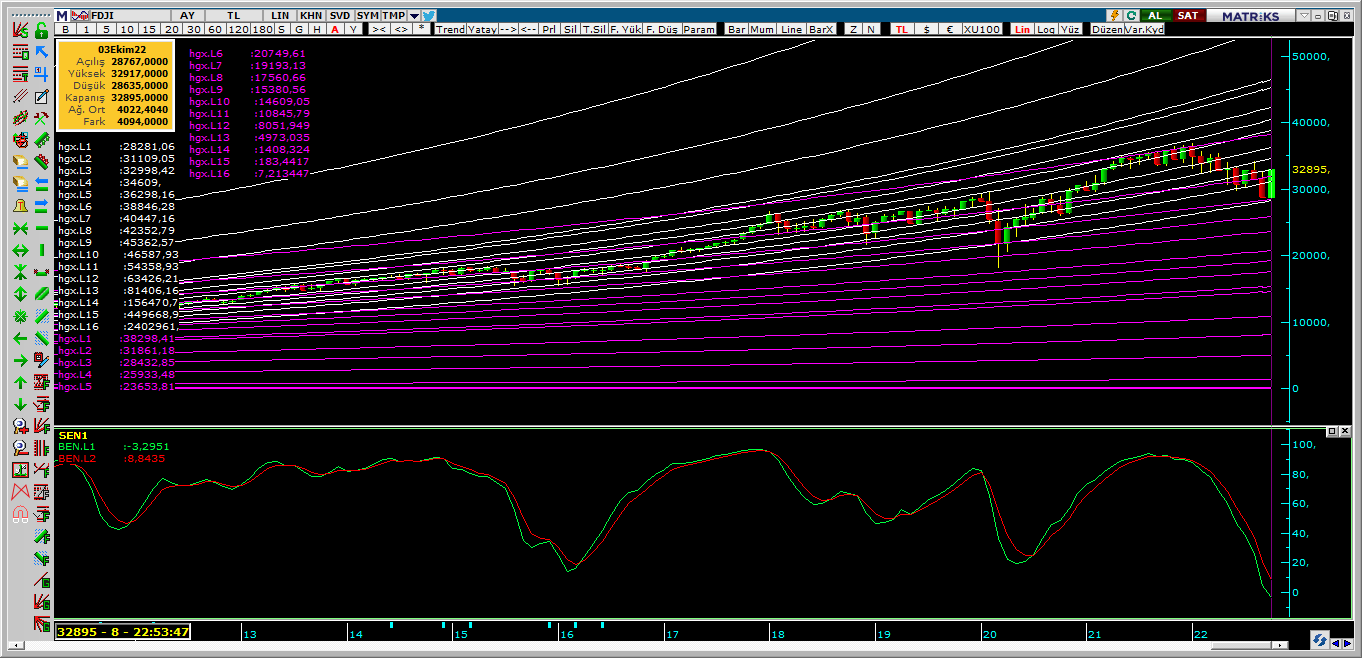This screenshot has width=1362, height=658.
Task: Click the compress button marked ><
Action: pos(380,29)
